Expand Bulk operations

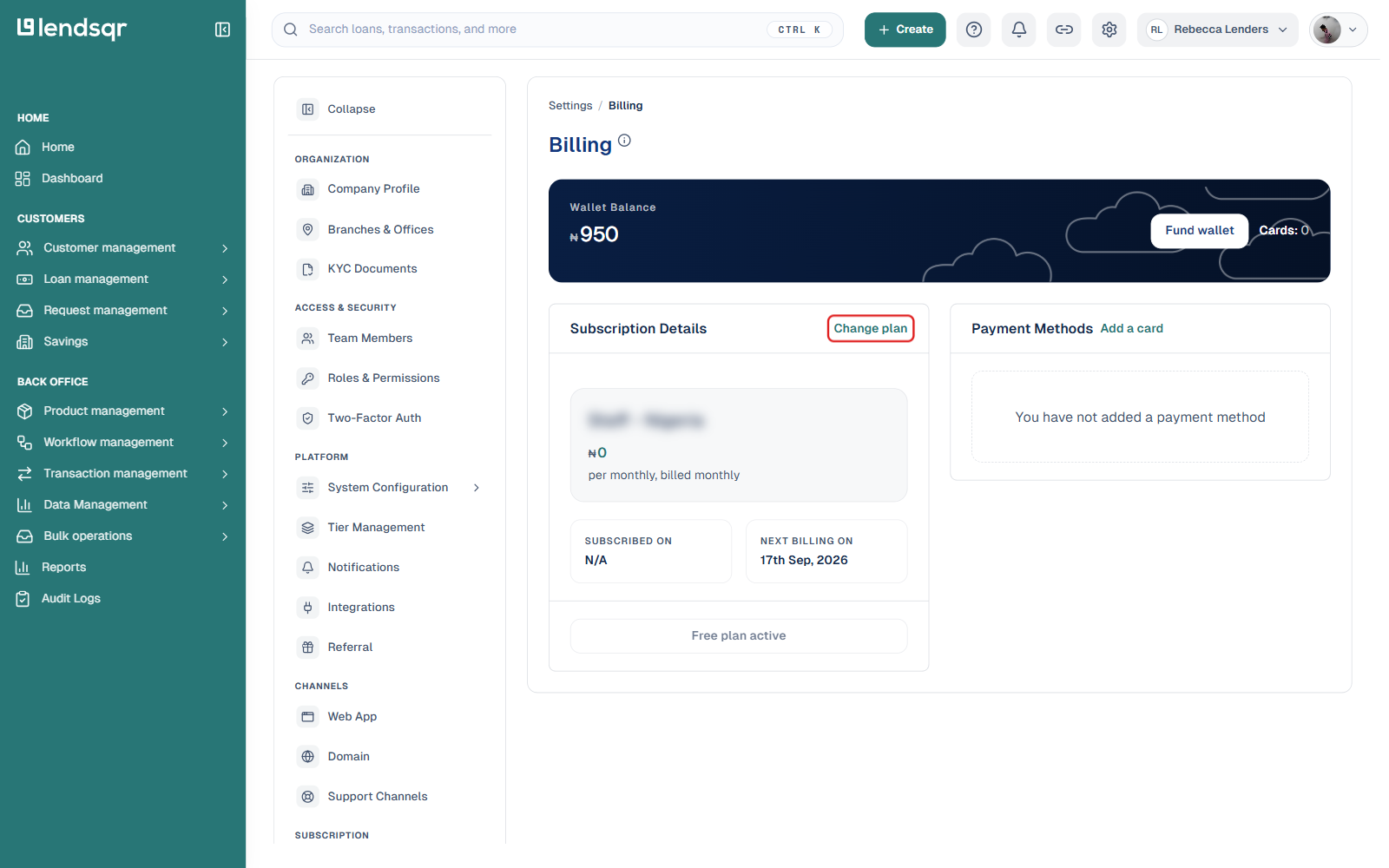[x=122, y=536]
